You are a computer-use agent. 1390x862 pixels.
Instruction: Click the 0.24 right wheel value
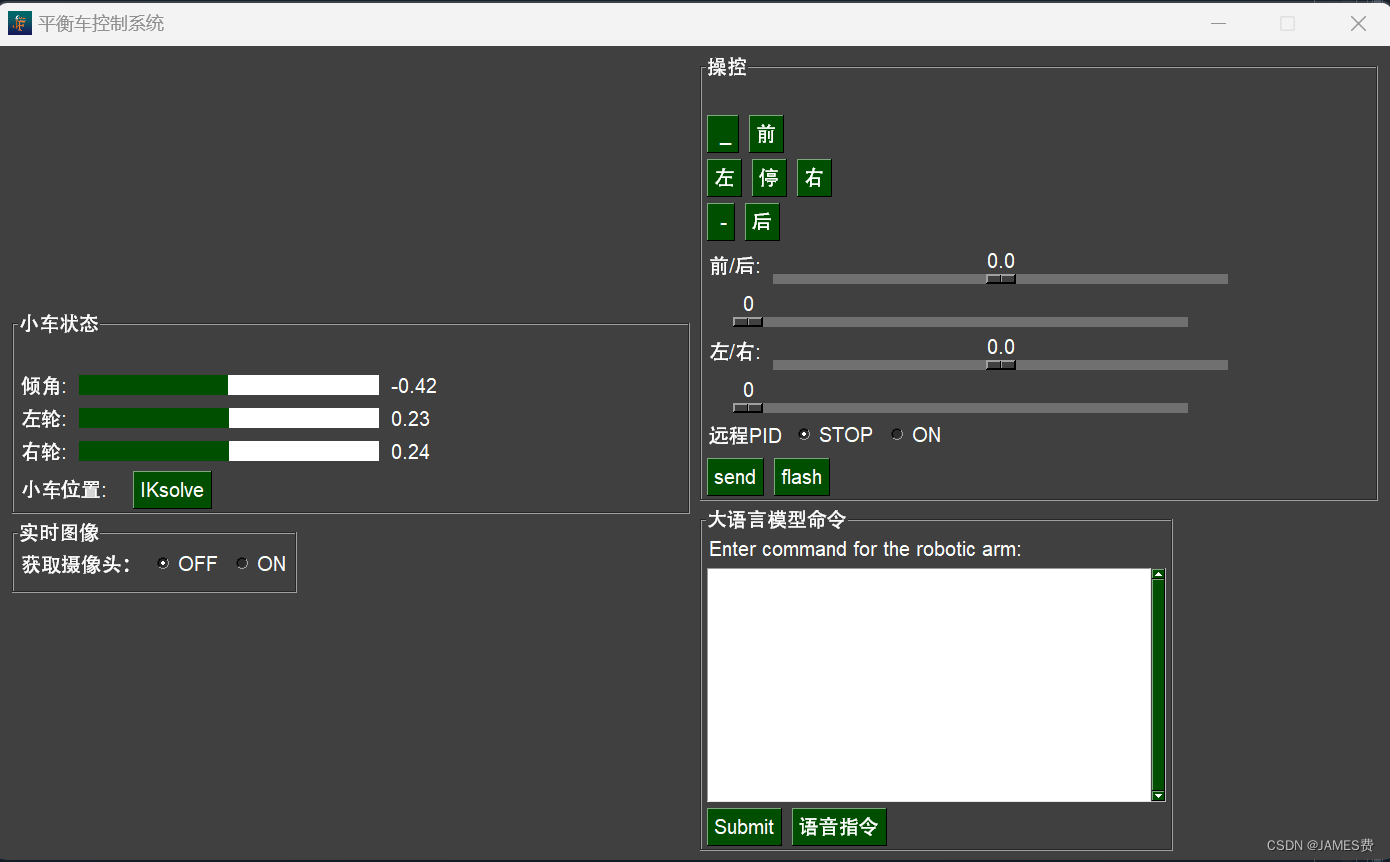411,452
